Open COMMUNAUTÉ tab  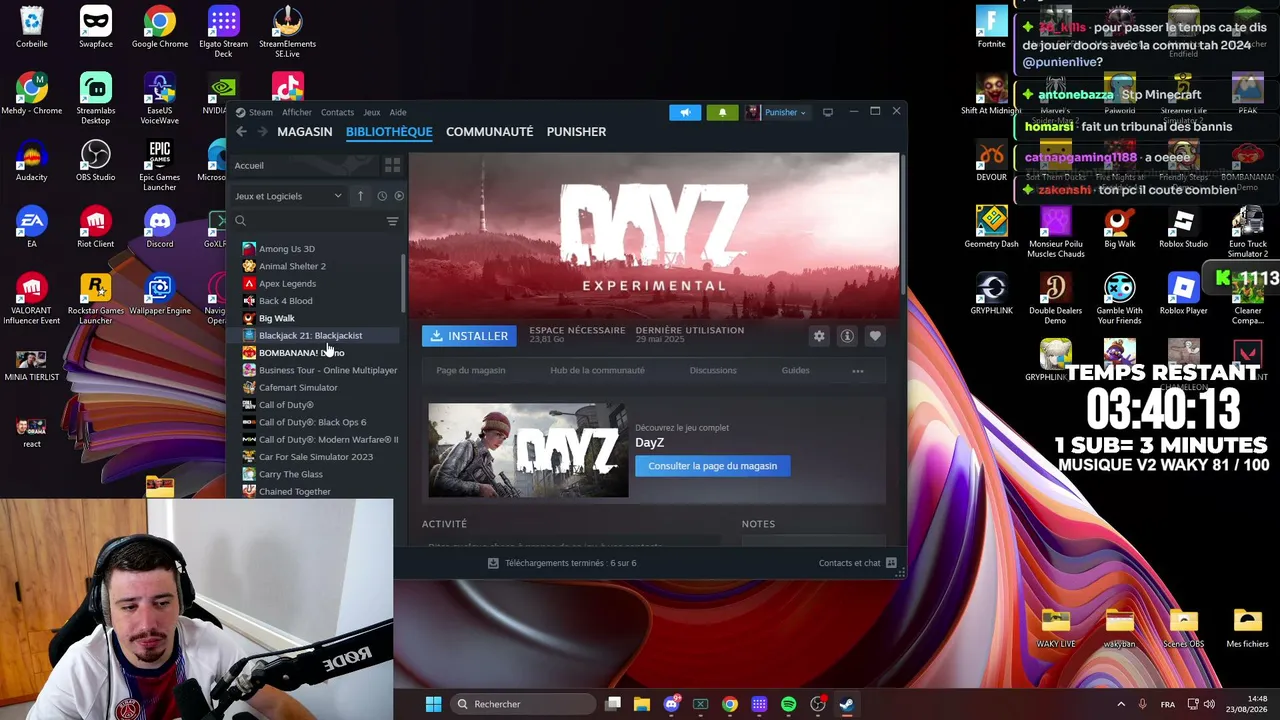tap(489, 132)
